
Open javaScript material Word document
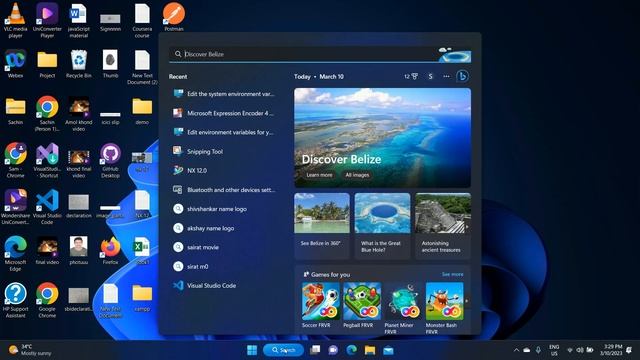click(x=78, y=20)
